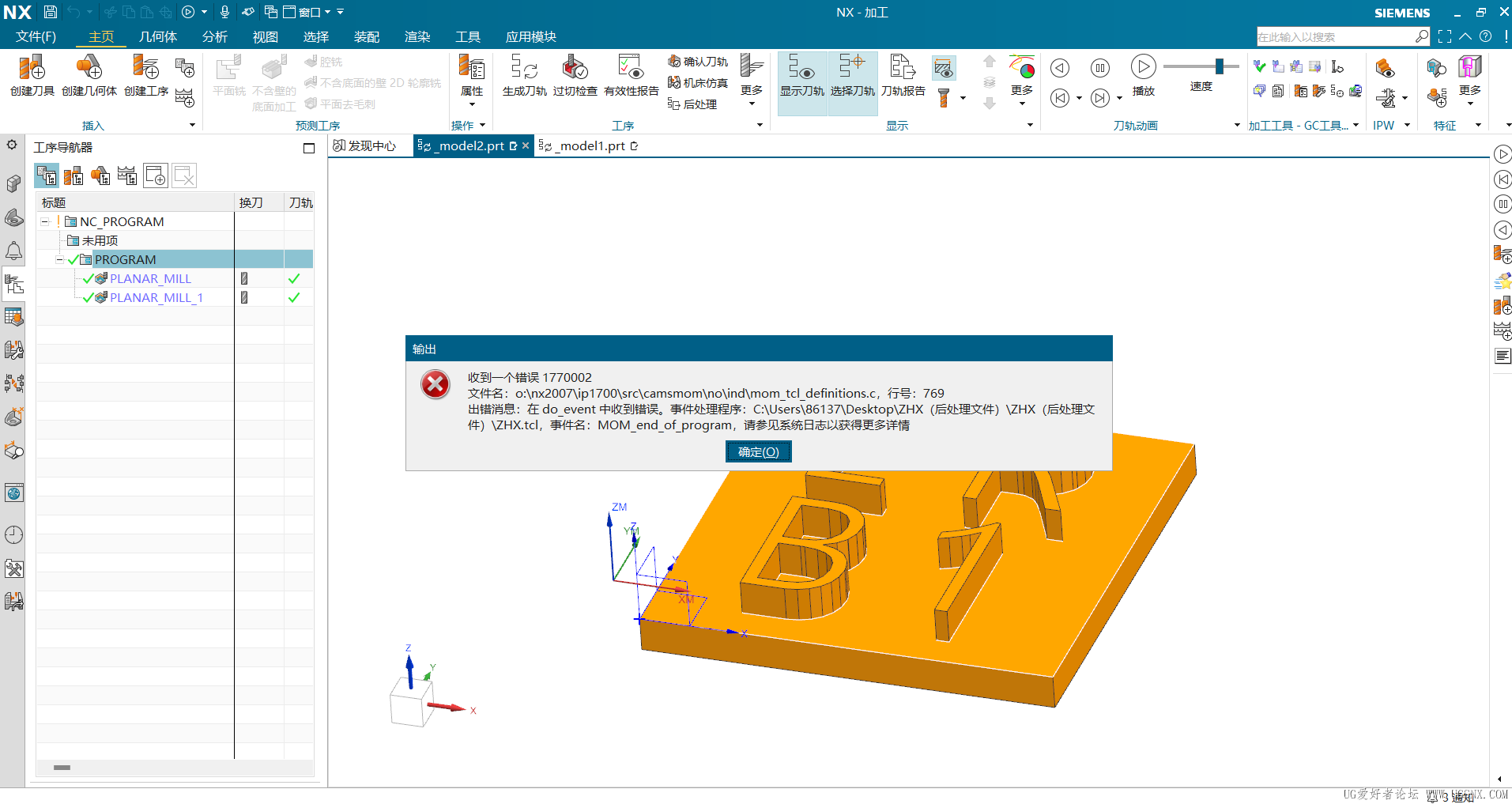The width and height of the screenshot is (1512, 804).
Task: Click 确认刀轨 (Verify Tool Path)
Action: pyautogui.click(x=697, y=62)
